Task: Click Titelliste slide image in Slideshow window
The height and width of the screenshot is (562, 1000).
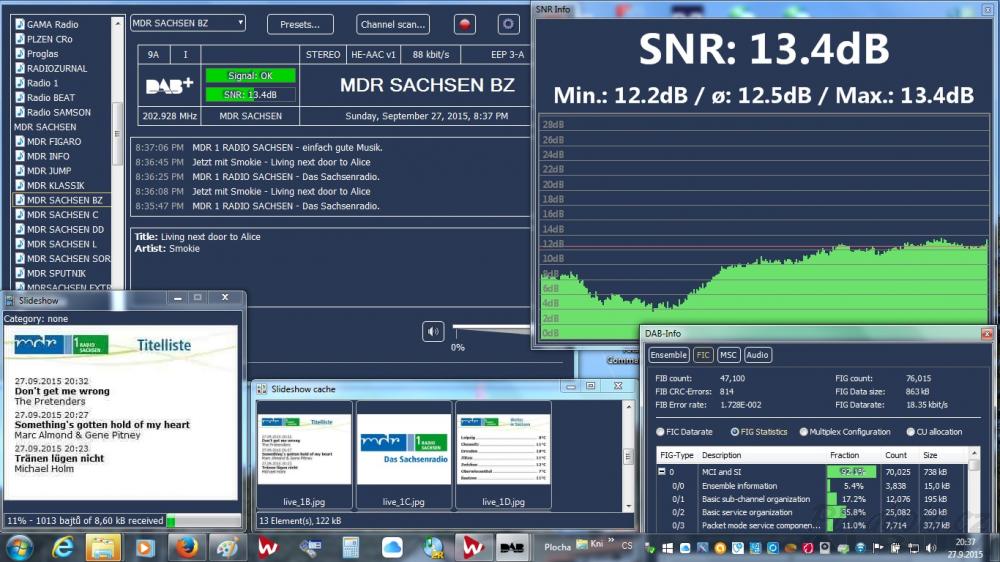Action: point(121,412)
